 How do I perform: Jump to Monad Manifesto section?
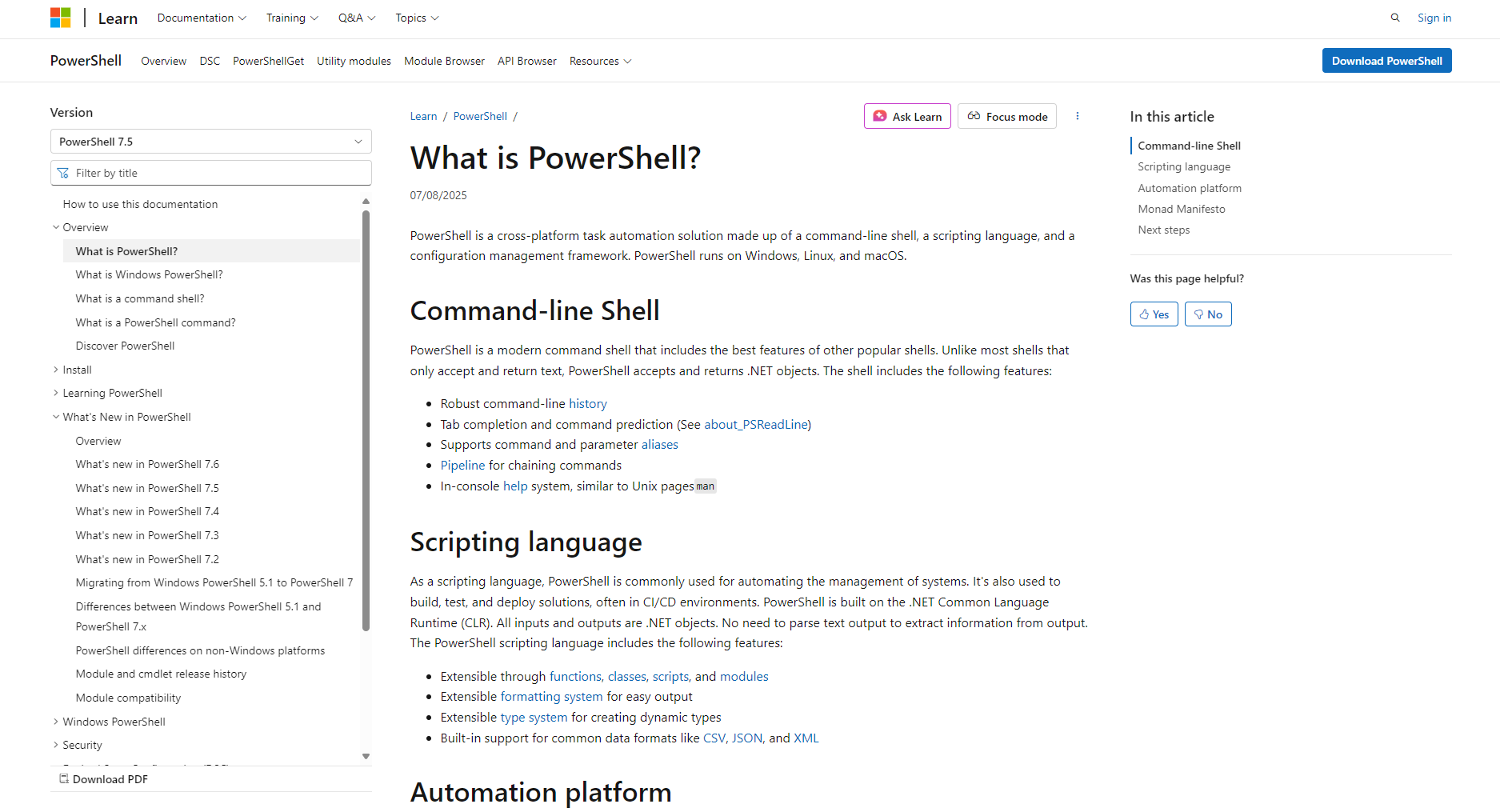pyautogui.click(x=1182, y=209)
